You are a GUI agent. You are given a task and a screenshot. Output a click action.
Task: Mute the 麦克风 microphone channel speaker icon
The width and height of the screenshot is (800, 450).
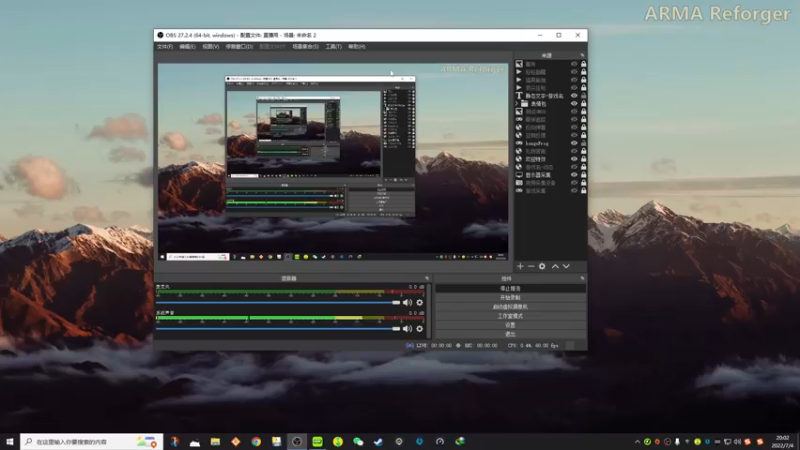pos(407,303)
